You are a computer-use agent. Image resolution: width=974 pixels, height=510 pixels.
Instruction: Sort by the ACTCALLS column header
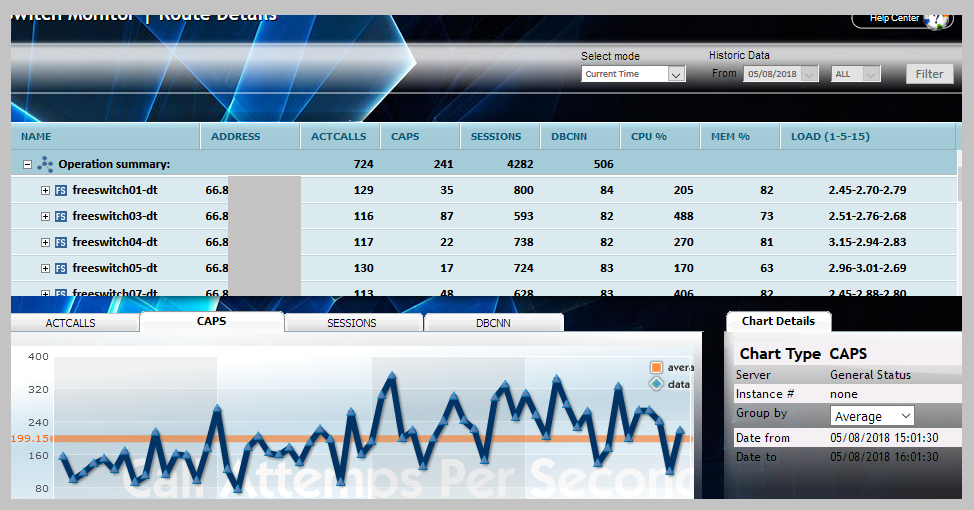[340, 137]
